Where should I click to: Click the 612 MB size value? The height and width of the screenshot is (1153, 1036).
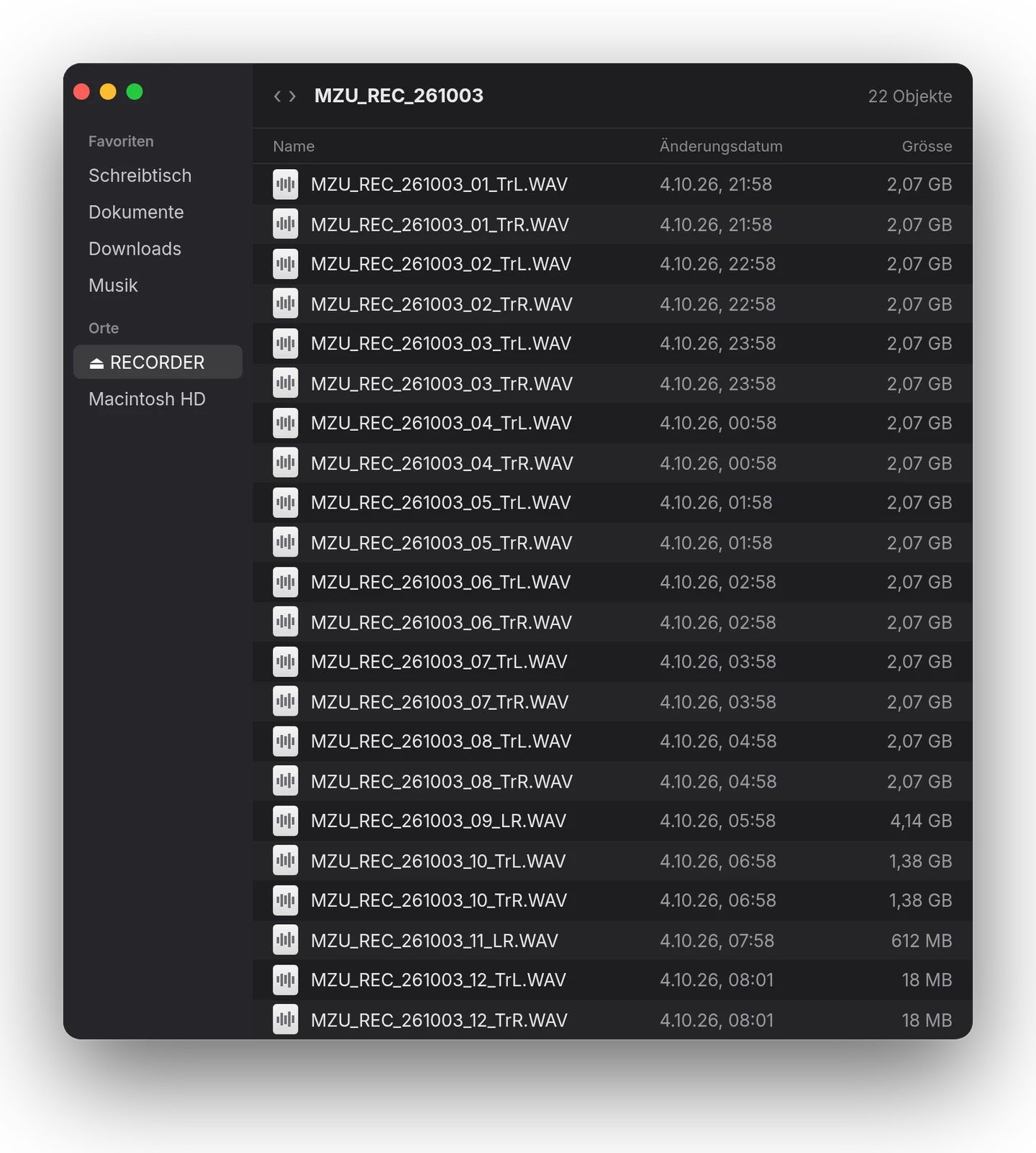(x=922, y=940)
